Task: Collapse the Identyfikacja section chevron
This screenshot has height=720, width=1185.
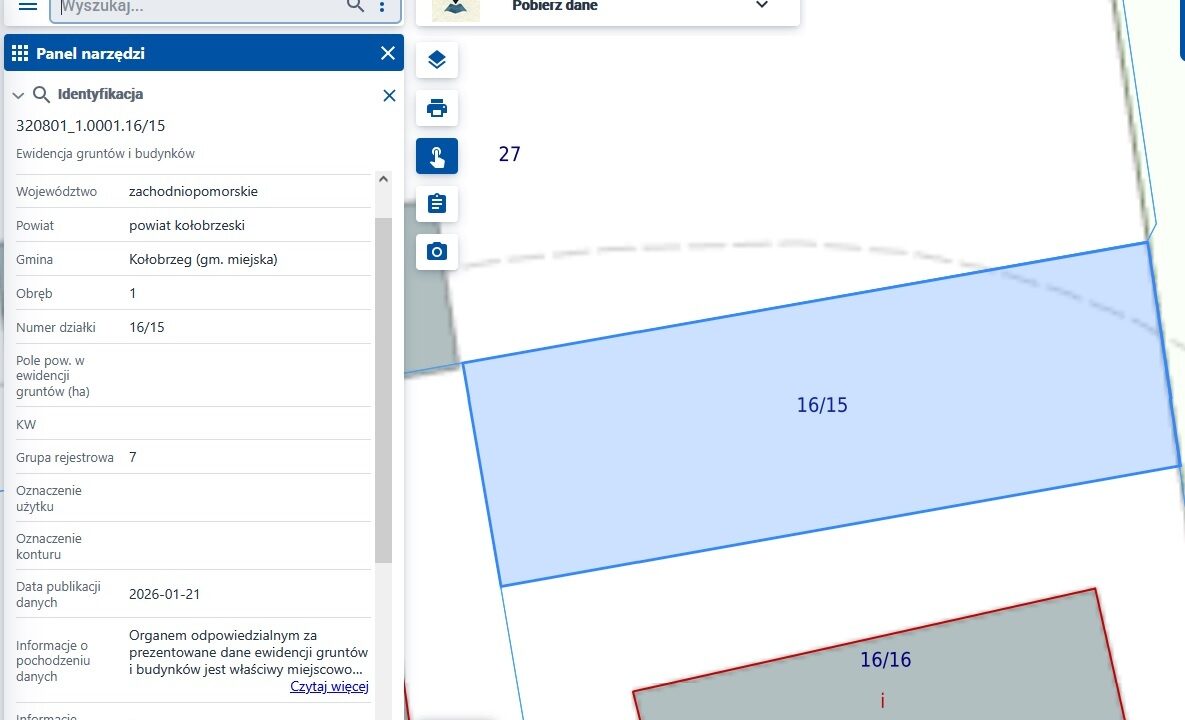Action: [x=18, y=96]
